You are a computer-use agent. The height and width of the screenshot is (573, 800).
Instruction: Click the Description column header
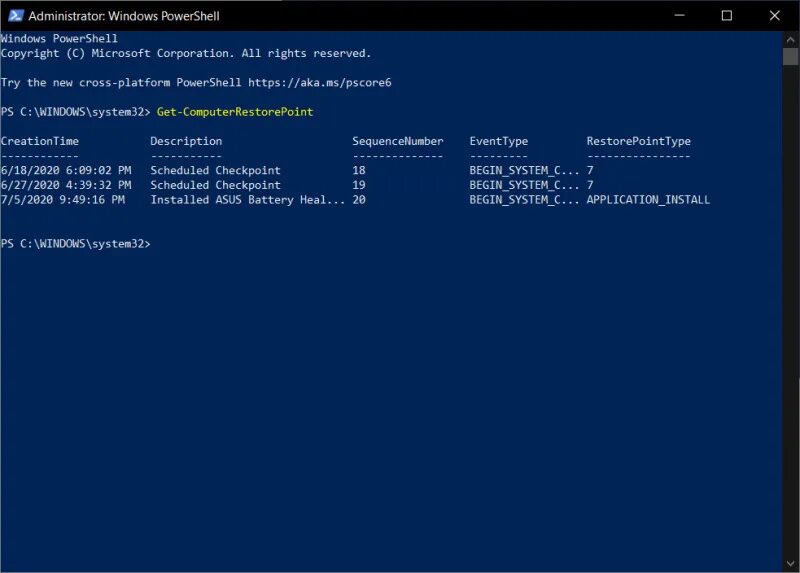(x=186, y=141)
